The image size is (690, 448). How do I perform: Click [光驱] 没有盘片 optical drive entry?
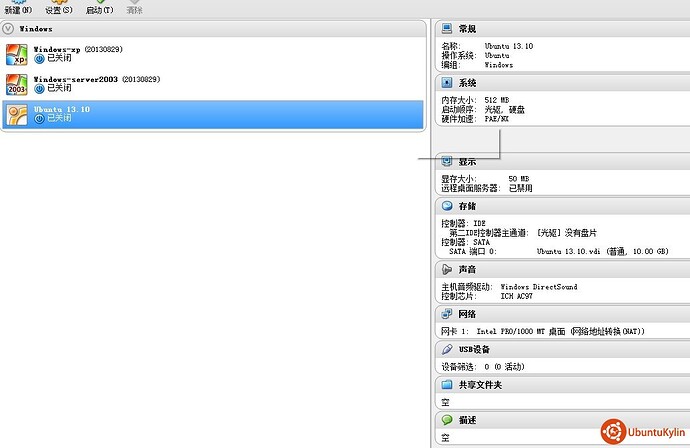(x=566, y=233)
